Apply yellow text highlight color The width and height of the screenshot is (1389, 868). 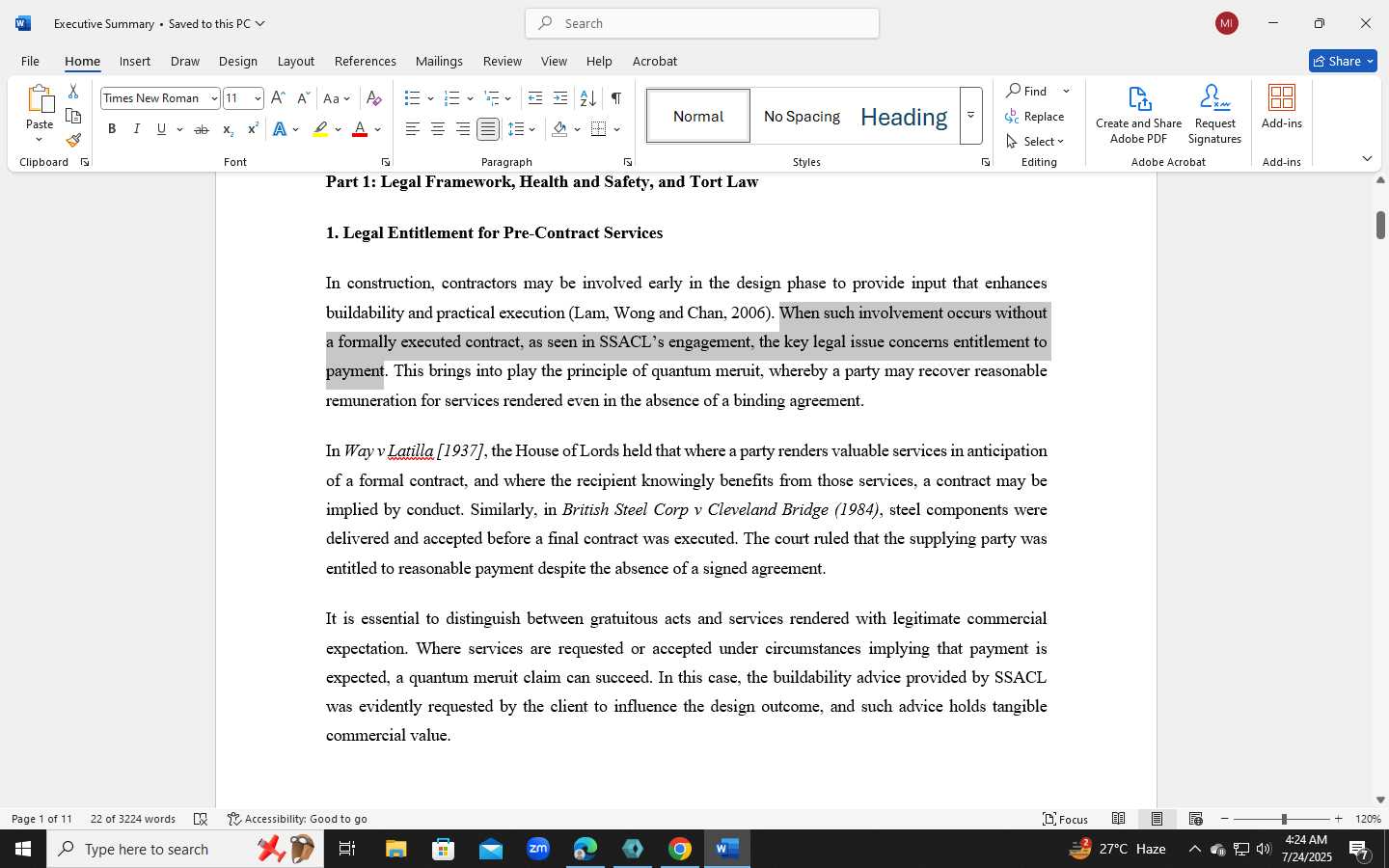320,129
